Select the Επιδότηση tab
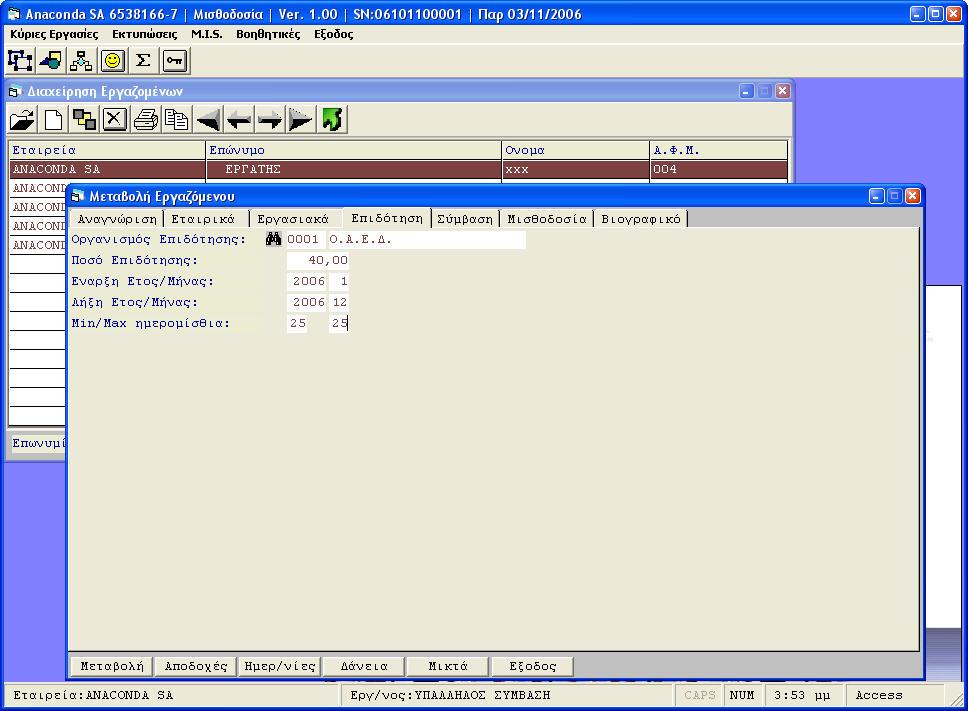The width and height of the screenshot is (968, 711). [x=386, y=218]
